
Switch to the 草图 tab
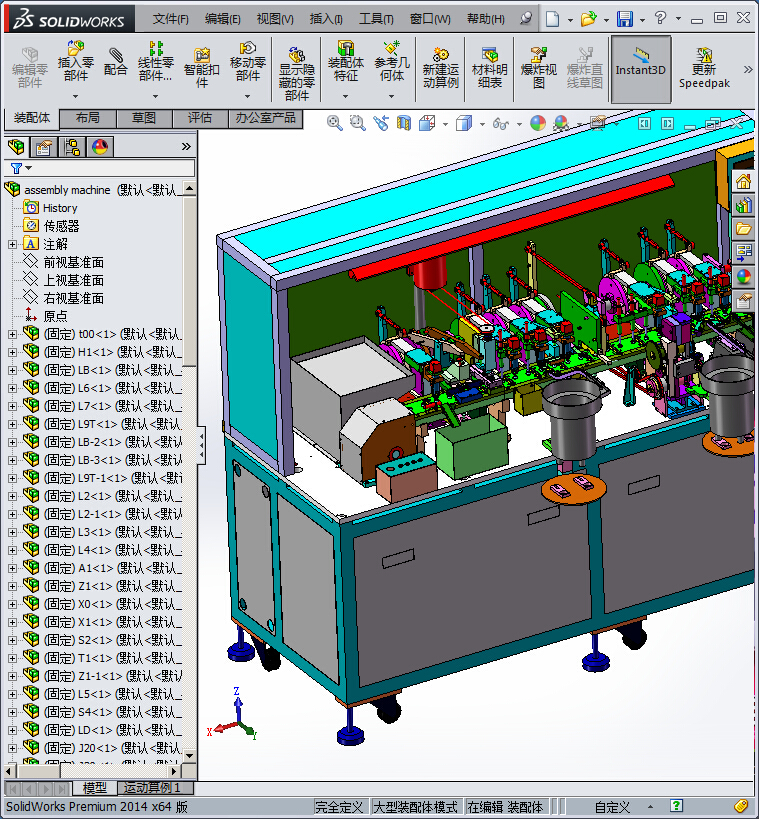(144, 118)
